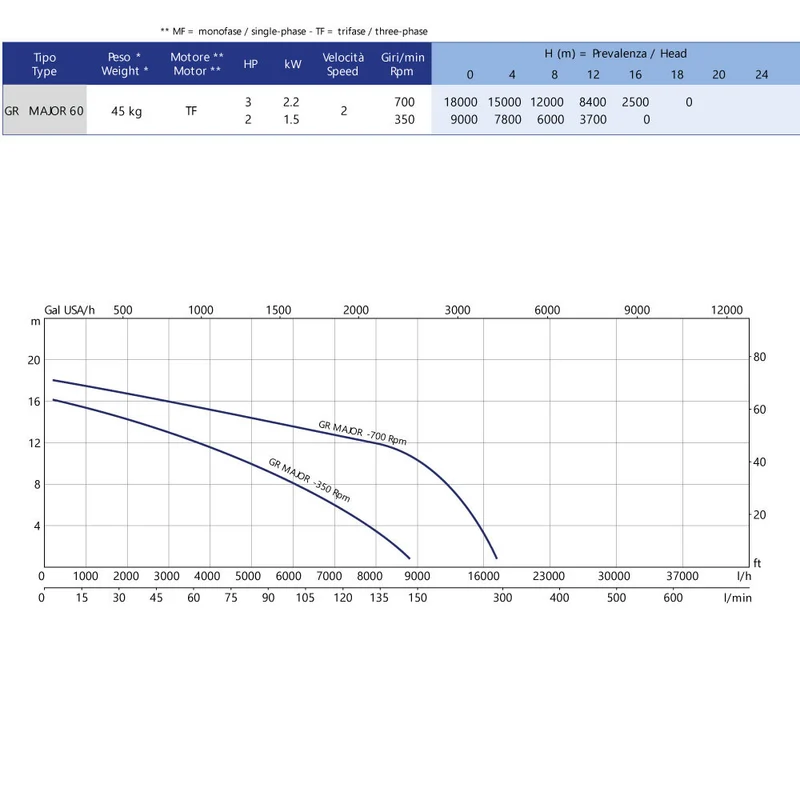Click the 80 ft axis tick label

(759, 357)
